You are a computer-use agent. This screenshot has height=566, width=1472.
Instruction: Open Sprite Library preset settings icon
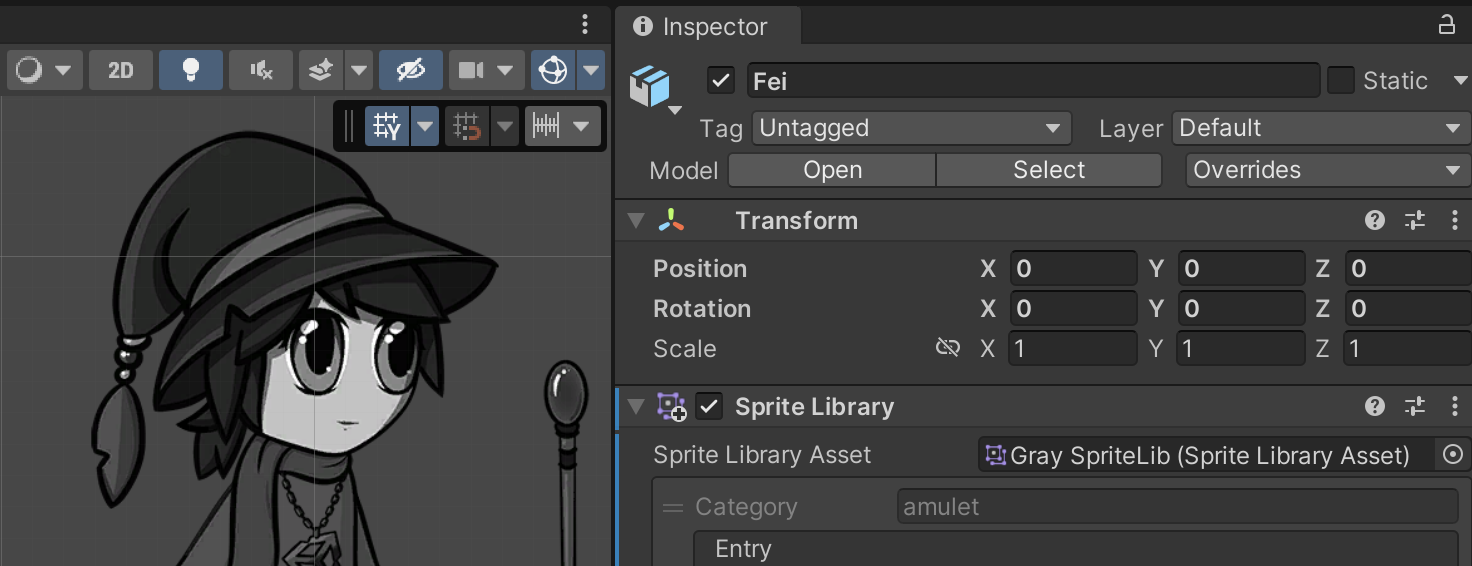[x=1414, y=407]
